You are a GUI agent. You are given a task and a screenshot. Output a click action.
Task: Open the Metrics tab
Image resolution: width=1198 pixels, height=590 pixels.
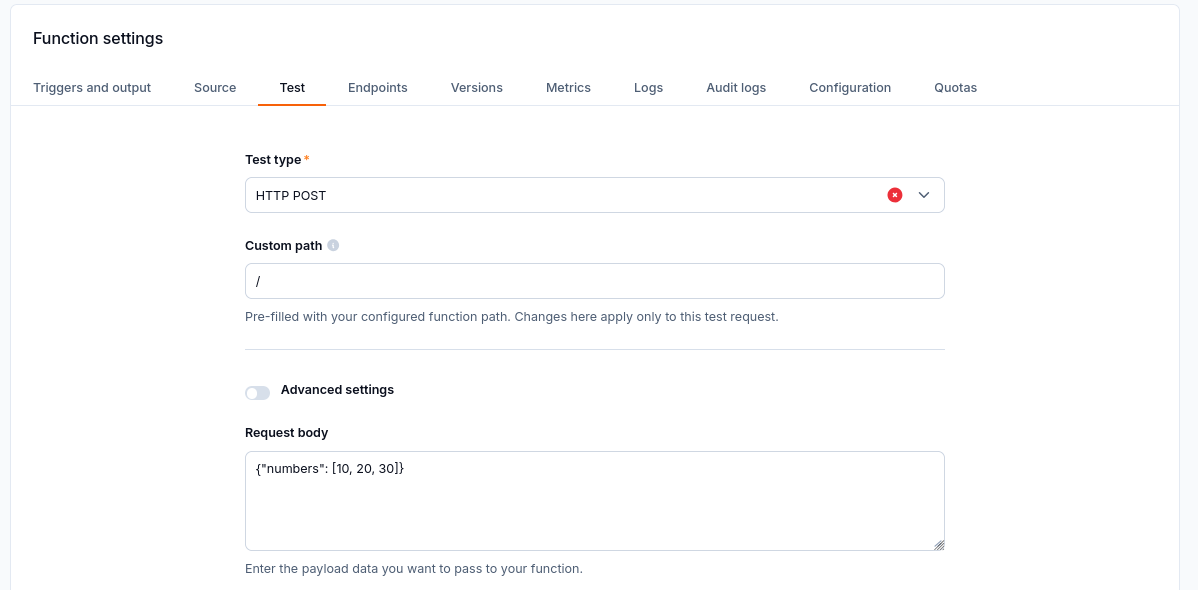568,87
